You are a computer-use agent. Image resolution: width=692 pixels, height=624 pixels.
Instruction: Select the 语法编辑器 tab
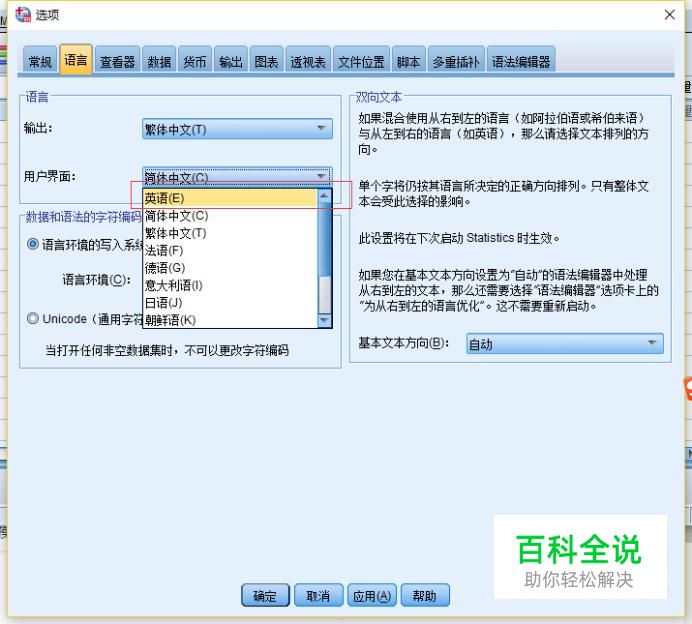tap(521, 61)
